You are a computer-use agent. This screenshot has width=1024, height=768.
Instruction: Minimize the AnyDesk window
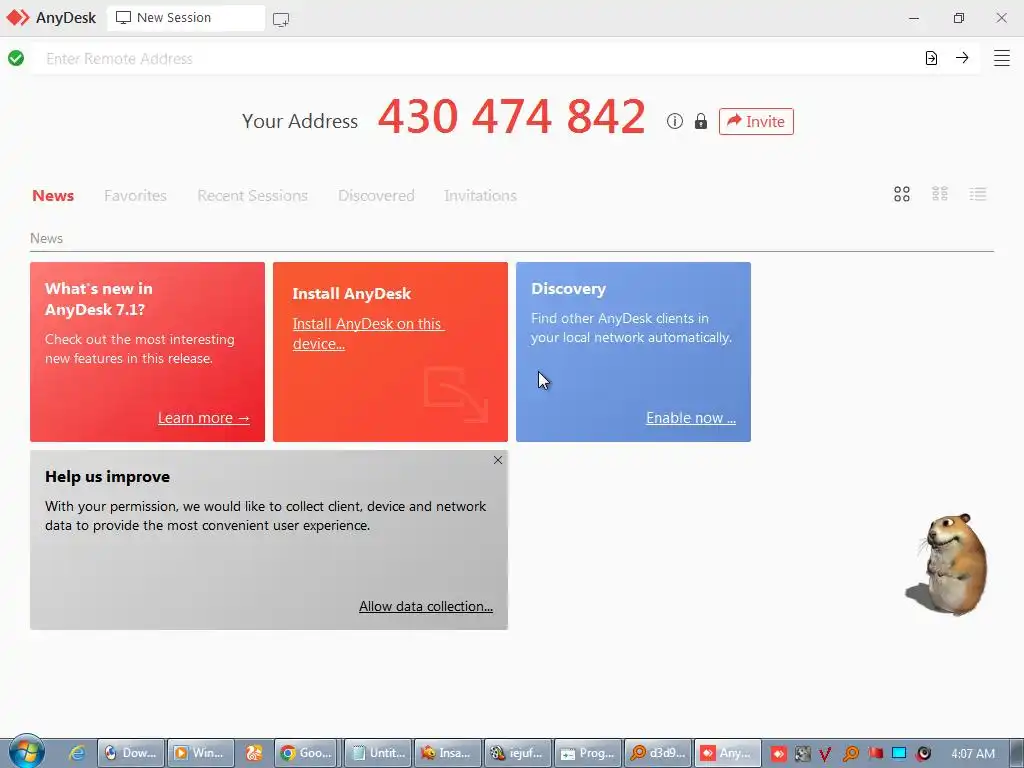[914, 18]
